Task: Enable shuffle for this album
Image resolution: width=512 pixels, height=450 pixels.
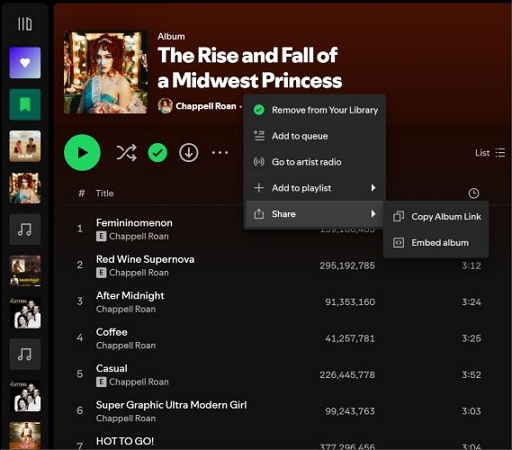Action: tap(126, 153)
